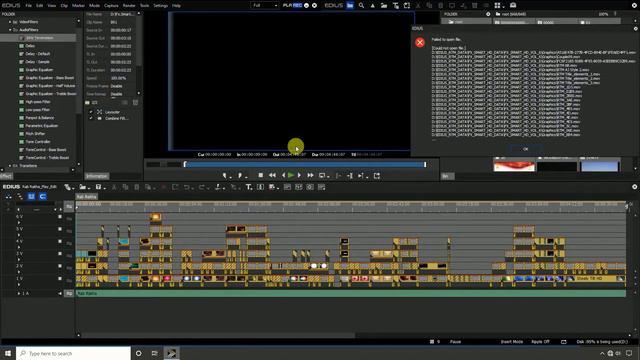
Task: Toggle the 4 V track video mute
Action: tap(60, 241)
